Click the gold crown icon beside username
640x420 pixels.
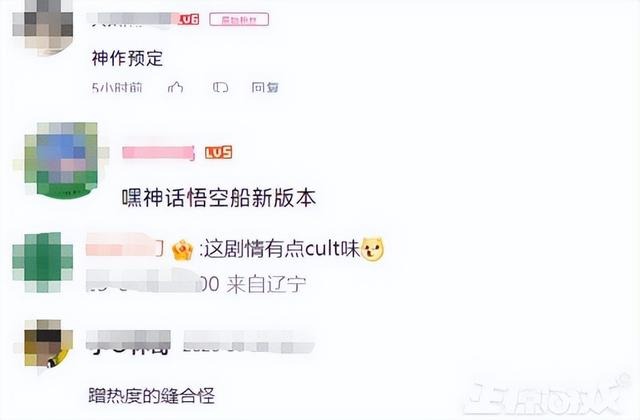(182, 250)
